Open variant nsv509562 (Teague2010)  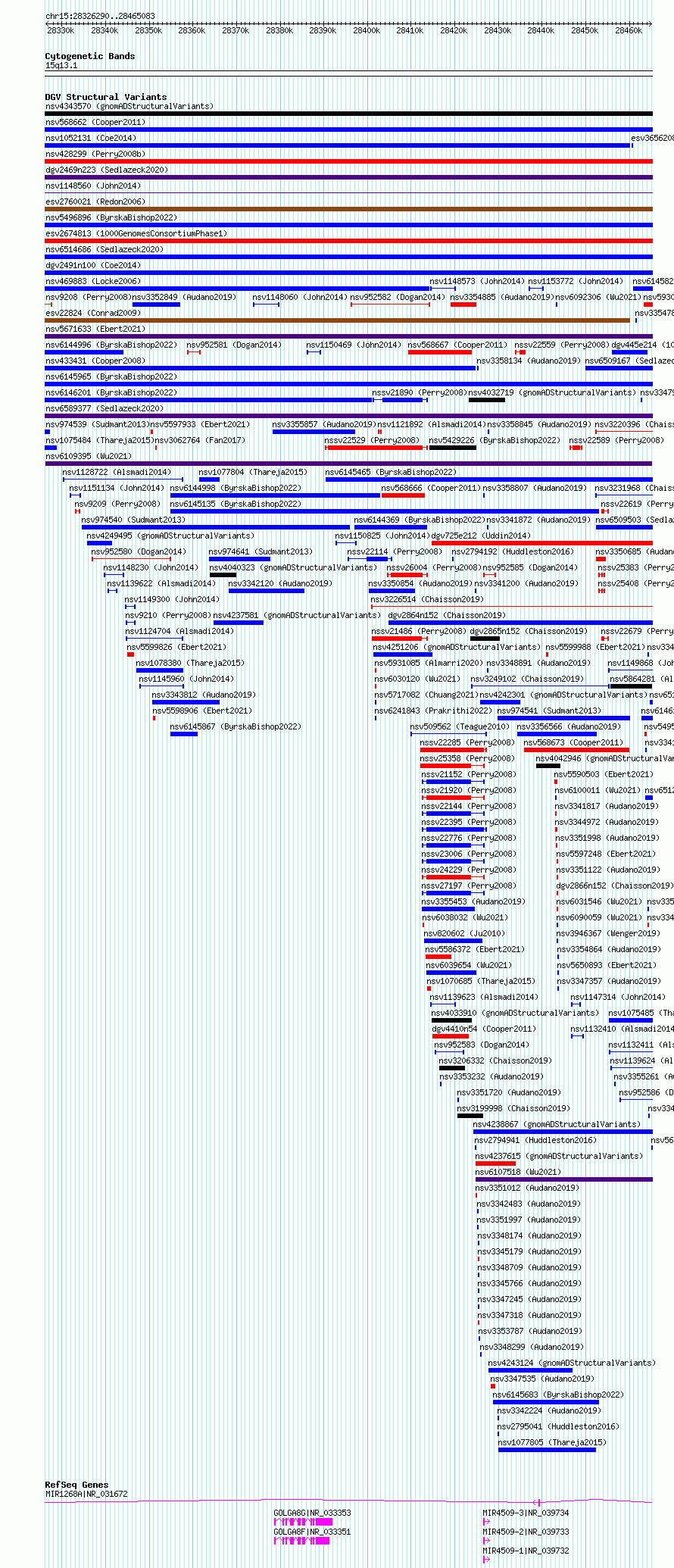pyautogui.click(x=460, y=726)
